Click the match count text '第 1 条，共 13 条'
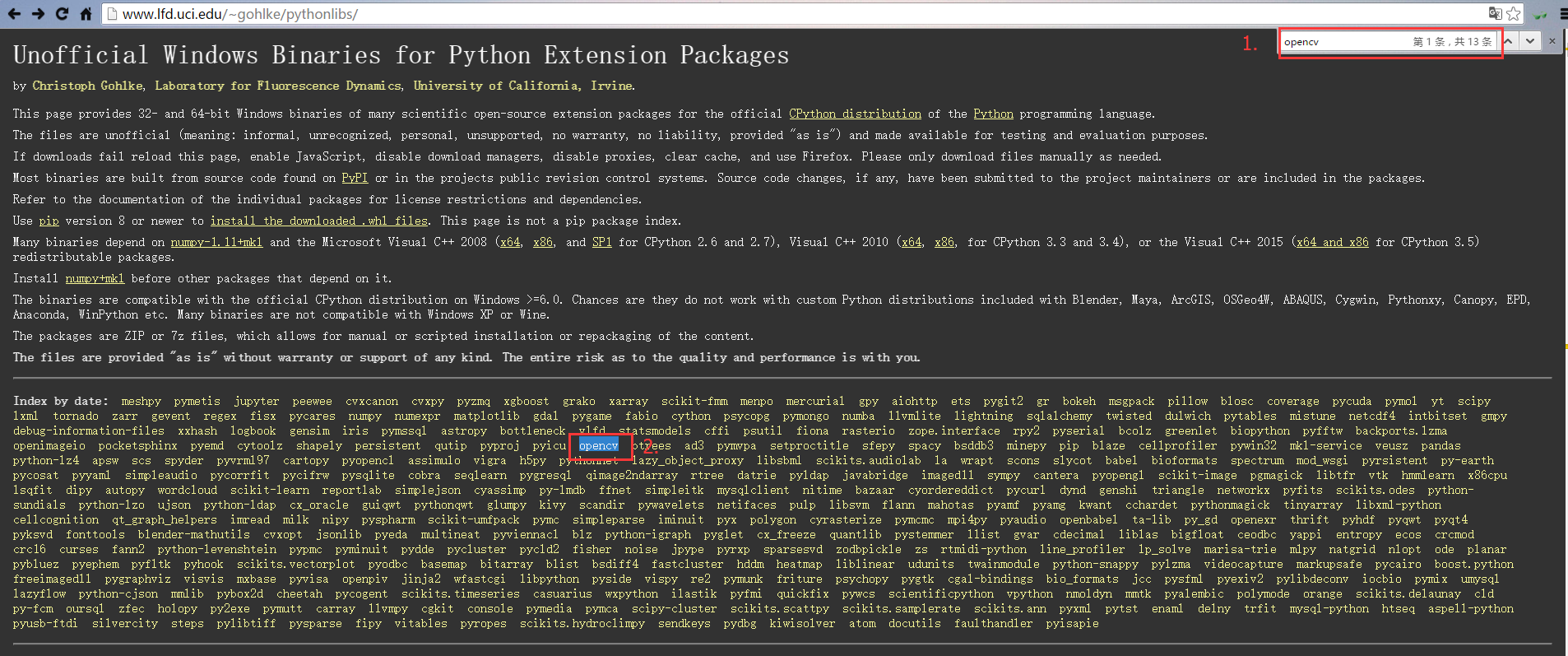Image resolution: width=1568 pixels, height=656 pixels. [x=1453, y=41]
